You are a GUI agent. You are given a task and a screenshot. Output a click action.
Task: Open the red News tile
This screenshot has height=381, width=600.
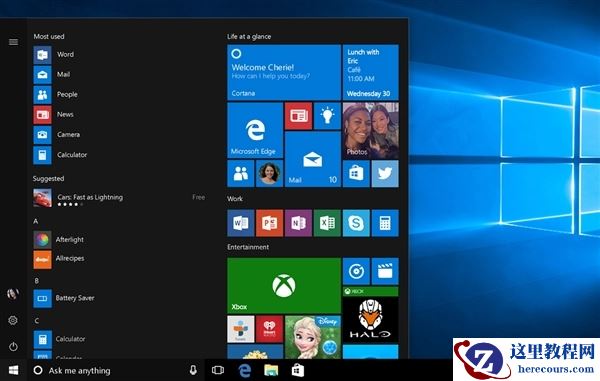[298, 116]
